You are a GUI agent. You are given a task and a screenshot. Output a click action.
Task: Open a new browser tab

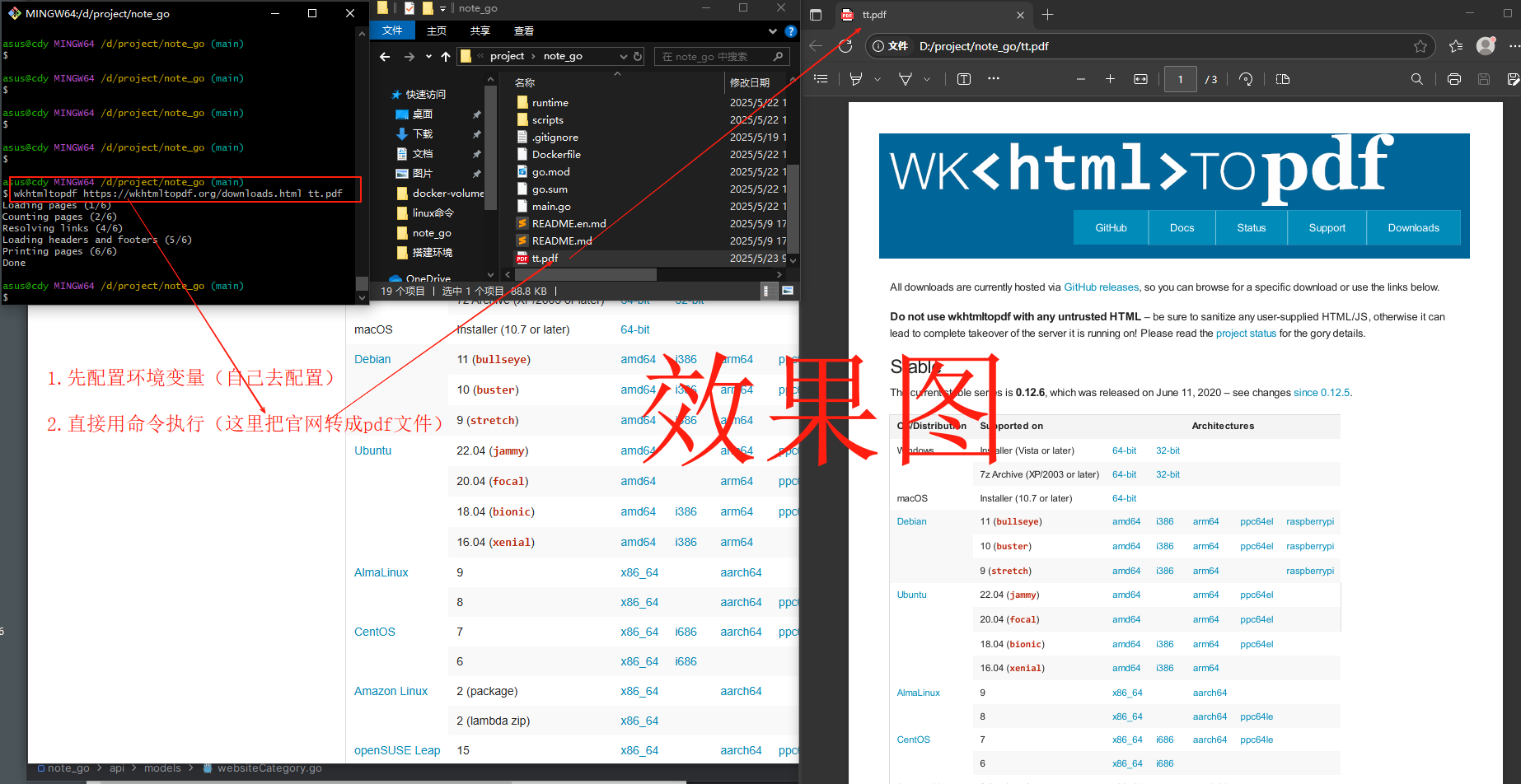pos(1047,15)
